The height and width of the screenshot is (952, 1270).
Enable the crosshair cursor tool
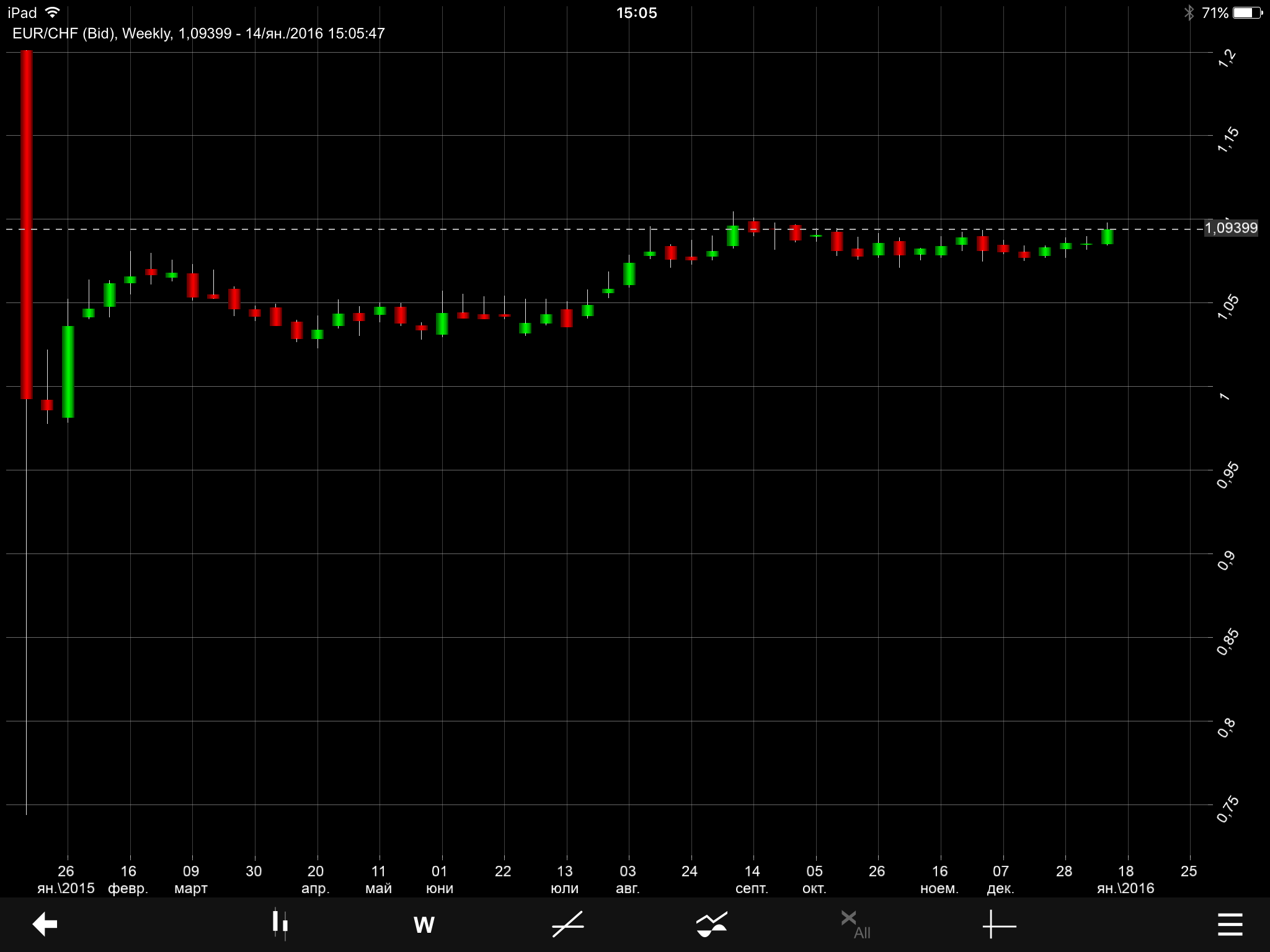(999, 925)
